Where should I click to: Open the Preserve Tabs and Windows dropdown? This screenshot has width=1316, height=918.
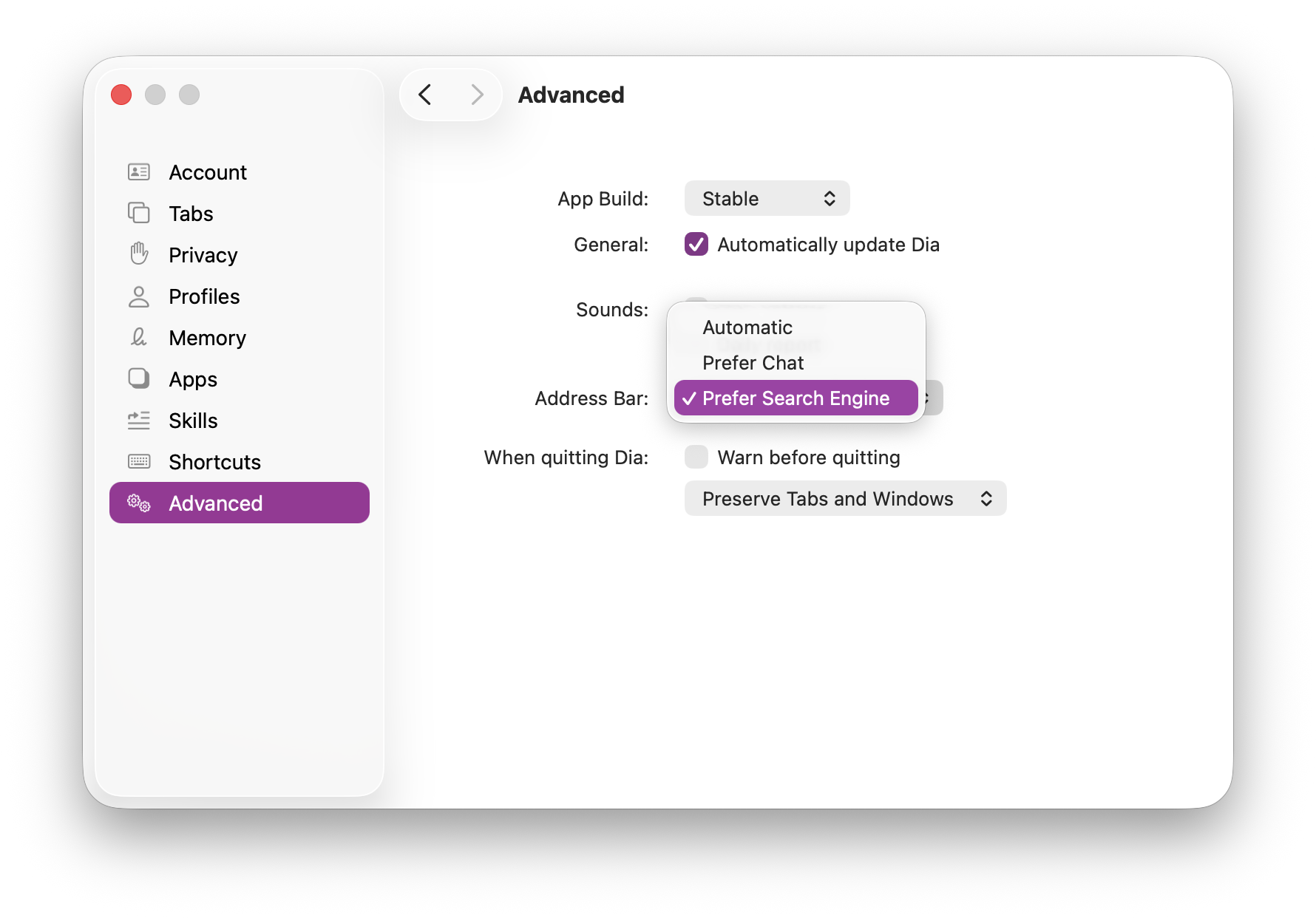point(846,498)
